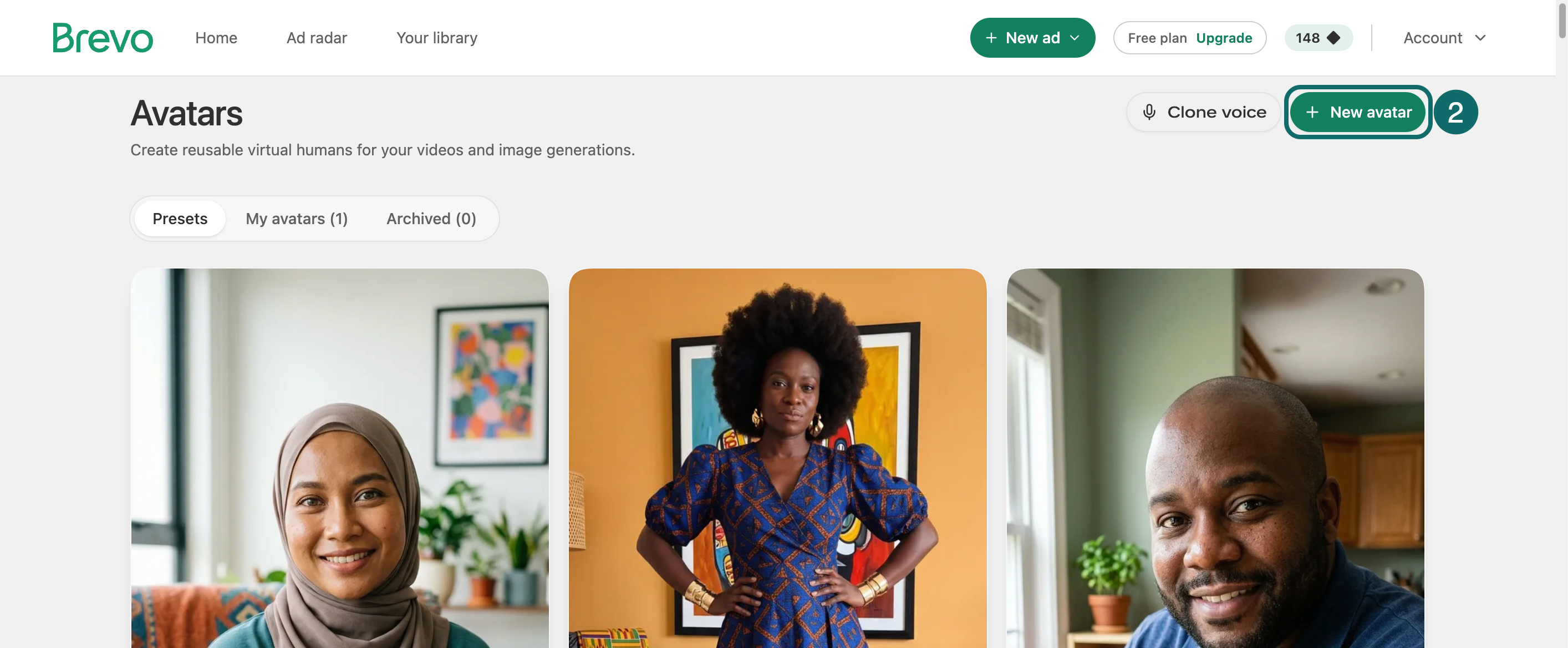Click the plus icon in New avatar

coord(1312,112)
